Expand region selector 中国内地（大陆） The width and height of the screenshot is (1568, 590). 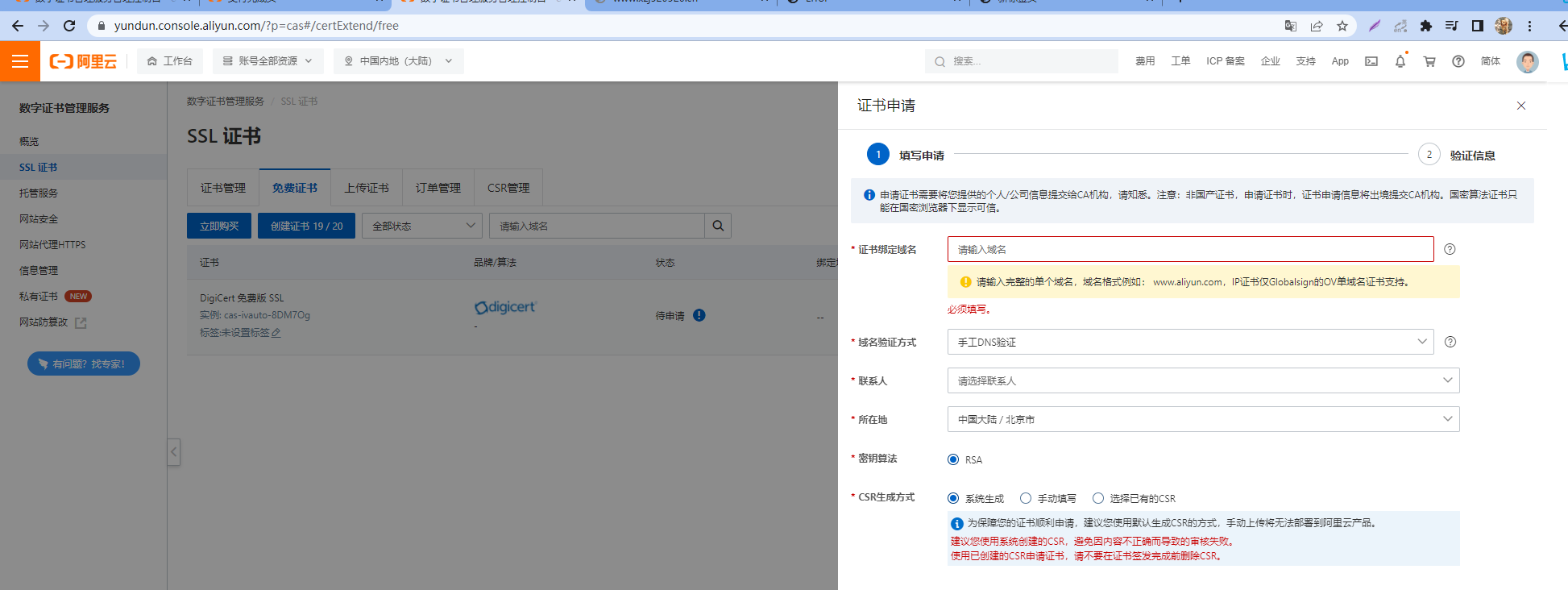click(399, 61)
